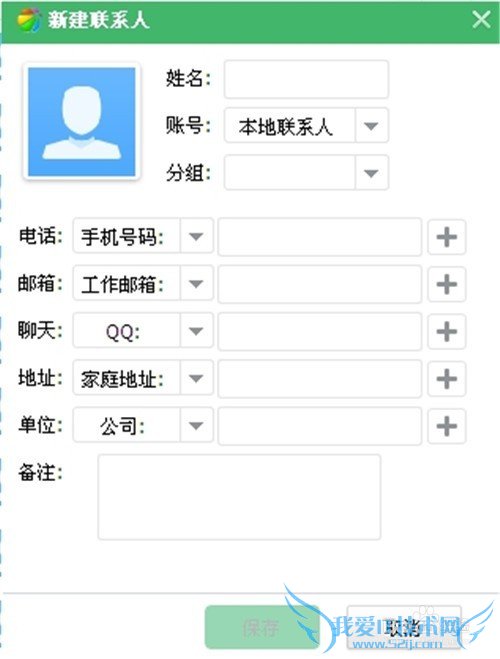The width and height of the screenshot is (500, 659).
Task: Click the 取消 cancel button
Action: [x=404, y=627]
